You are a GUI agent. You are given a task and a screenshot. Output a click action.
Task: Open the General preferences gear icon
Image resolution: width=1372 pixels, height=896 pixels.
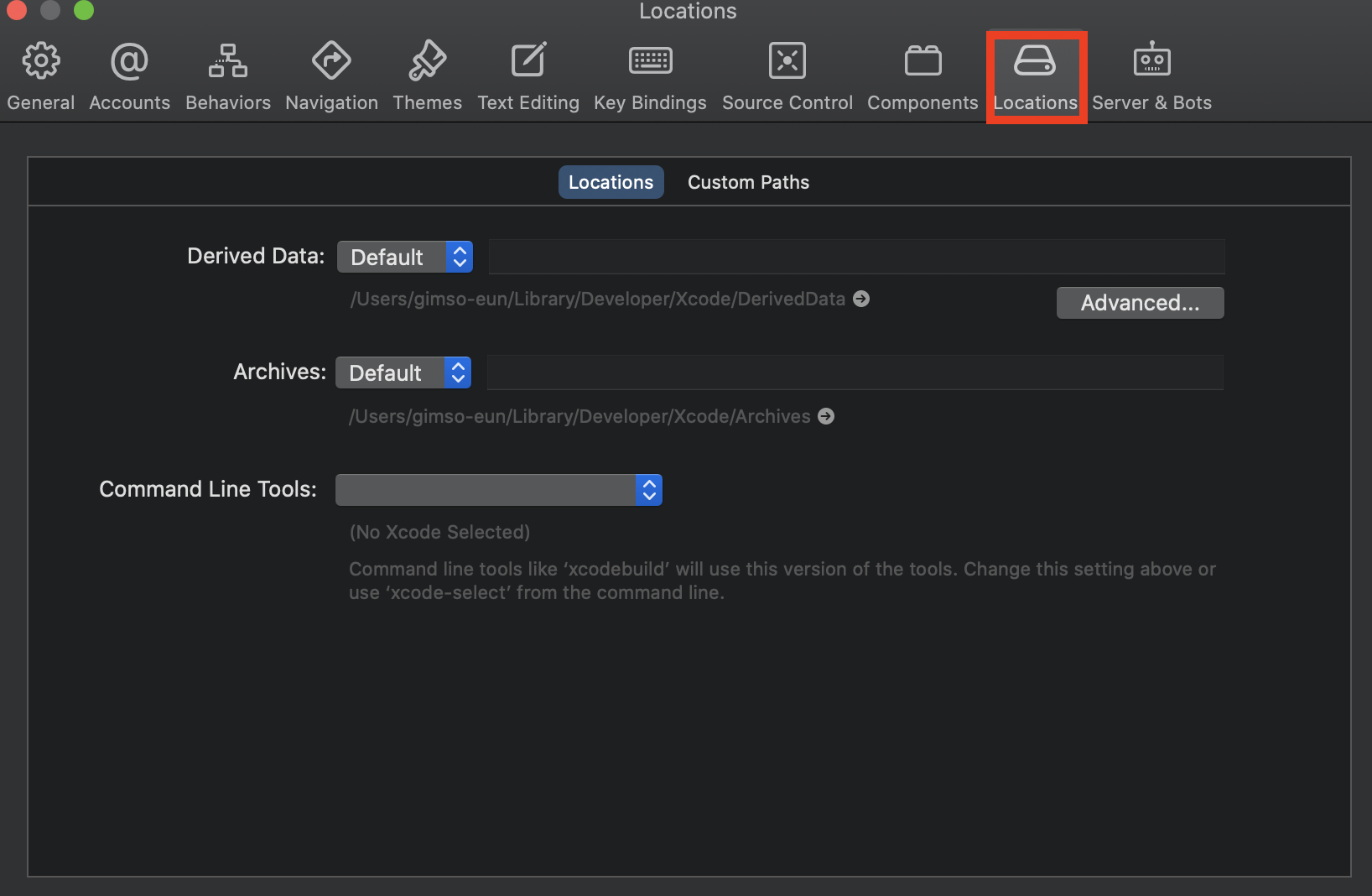[x=41, y=60]
